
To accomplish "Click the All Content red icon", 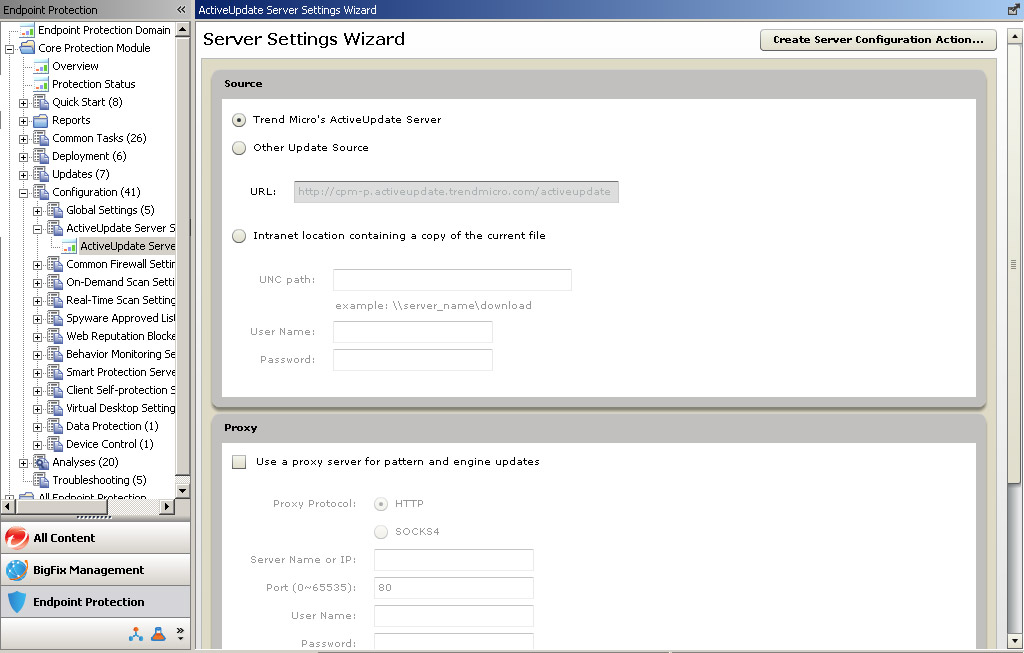I will (17, 538).
